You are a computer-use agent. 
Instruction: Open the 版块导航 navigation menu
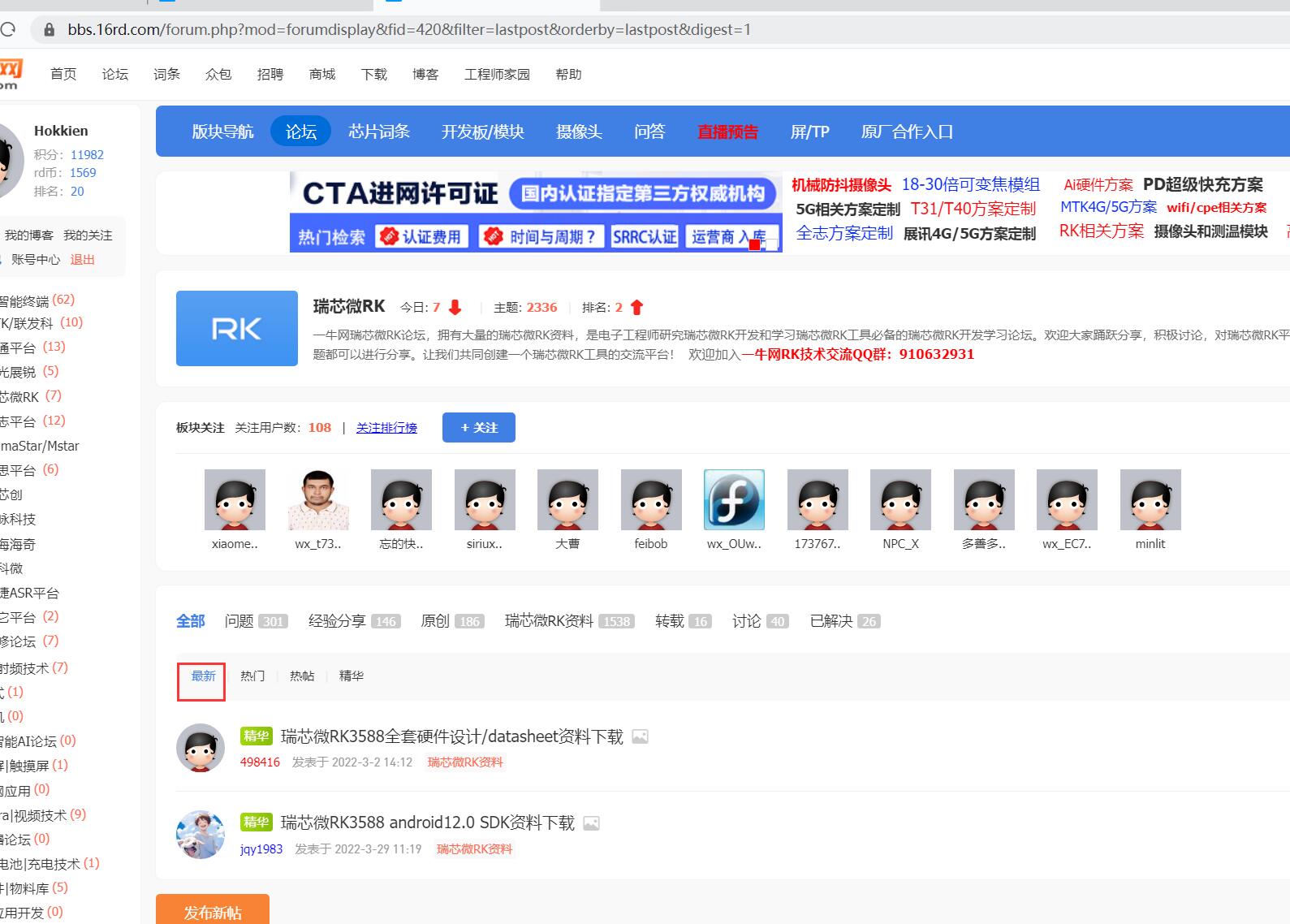click(222, 132)
